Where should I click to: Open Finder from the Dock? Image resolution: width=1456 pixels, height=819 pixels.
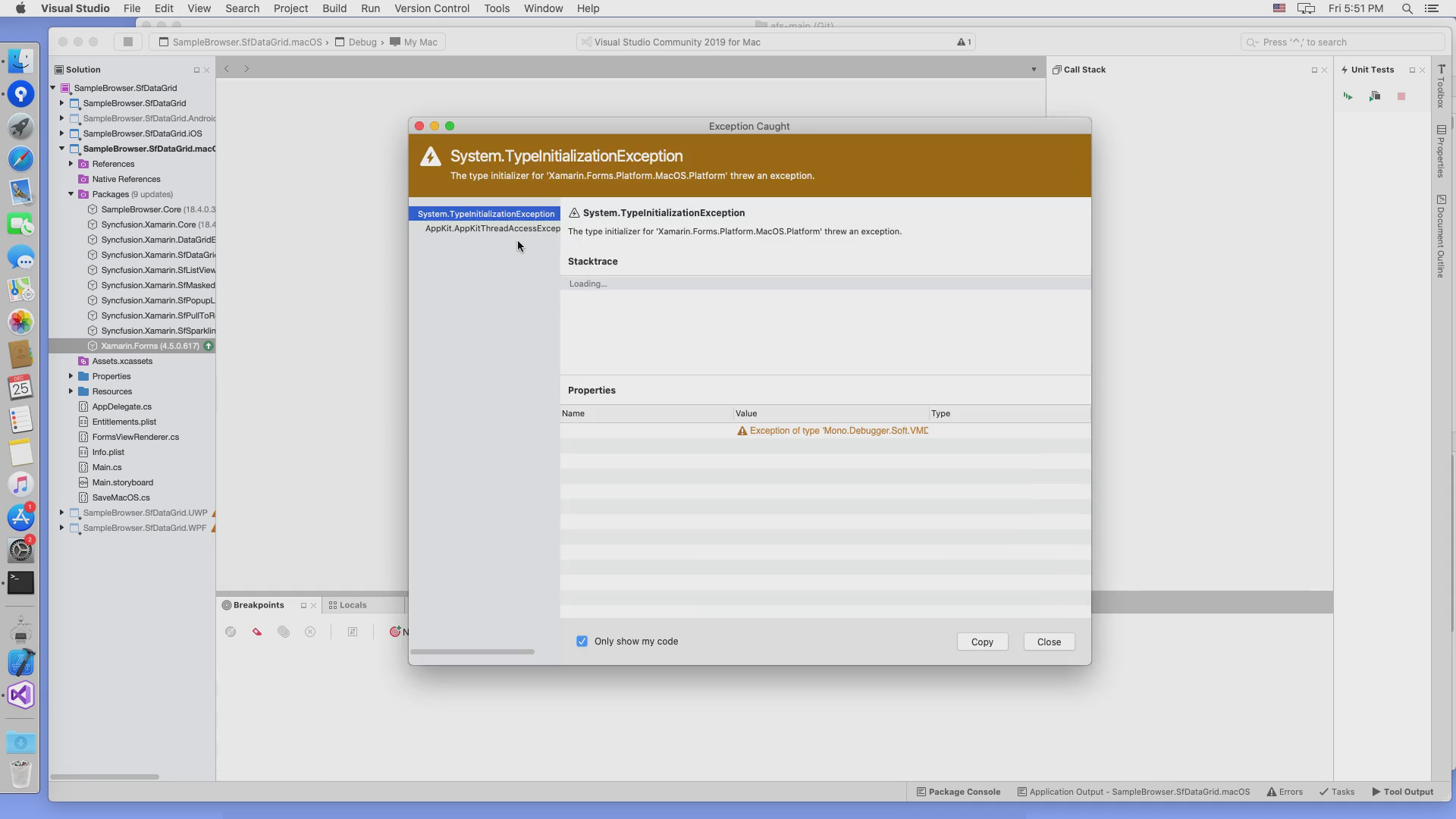pyautogui.click(x=21, y=61)
